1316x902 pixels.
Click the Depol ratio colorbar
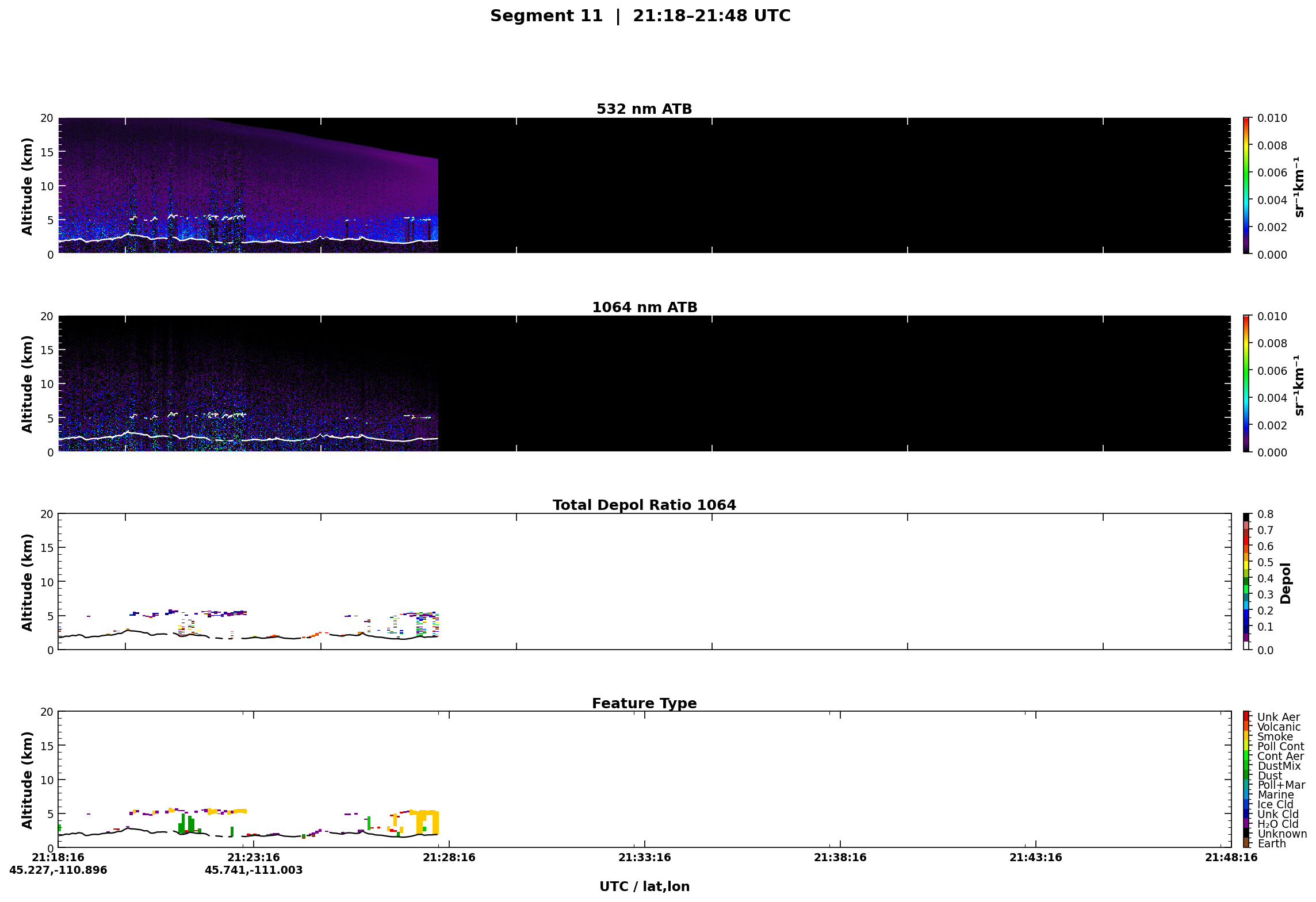[1246, 581]
